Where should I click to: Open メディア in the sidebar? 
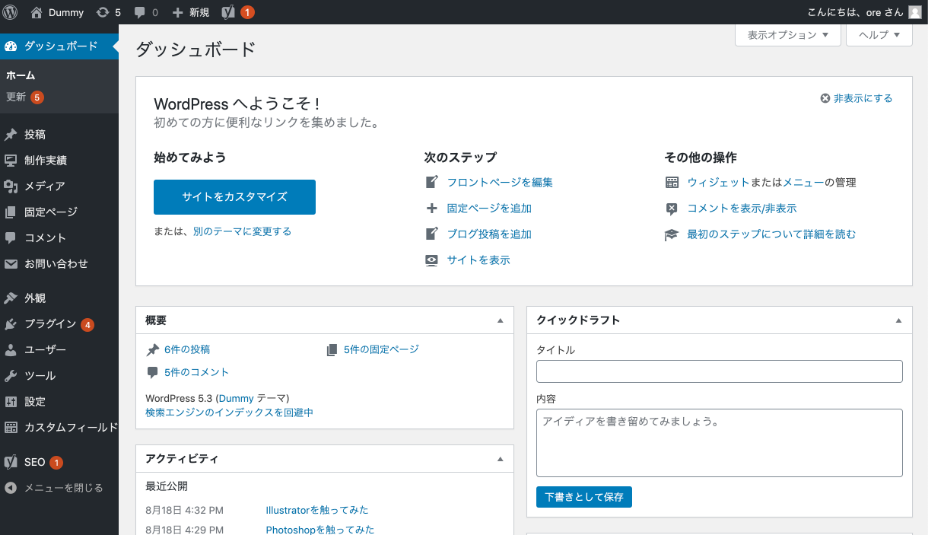[x=45, y=186]
